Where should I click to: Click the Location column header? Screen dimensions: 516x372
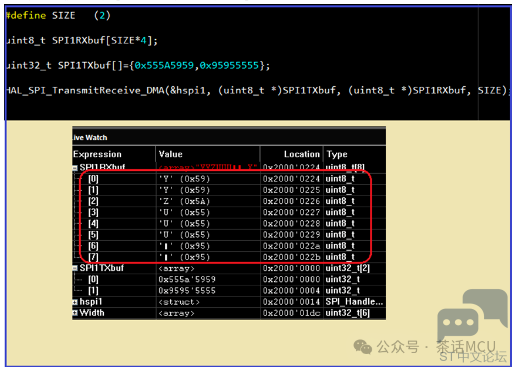(x=302, y=154)
